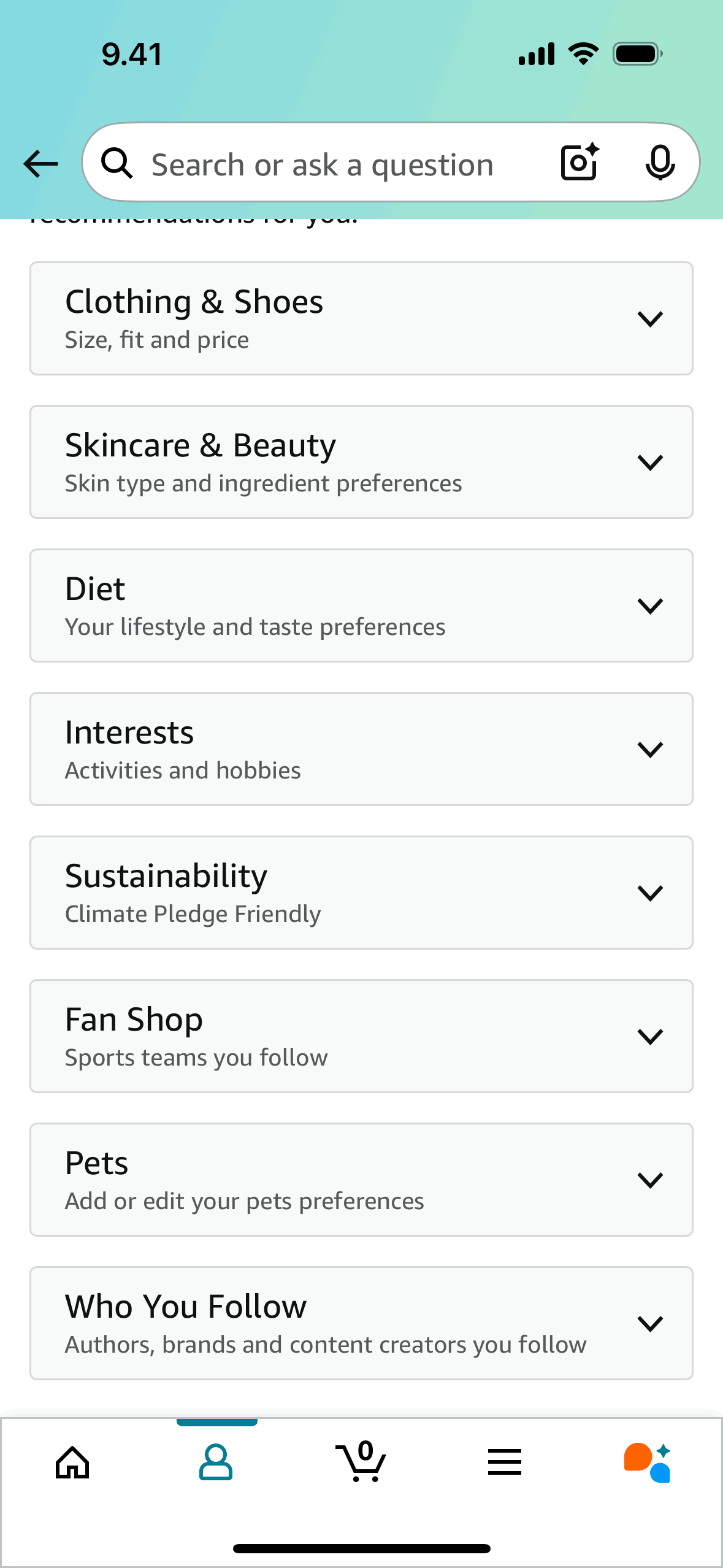Screen dimensions: 723x1568
Task: Open the hamburger menu tab
Action: [505, 1462]
